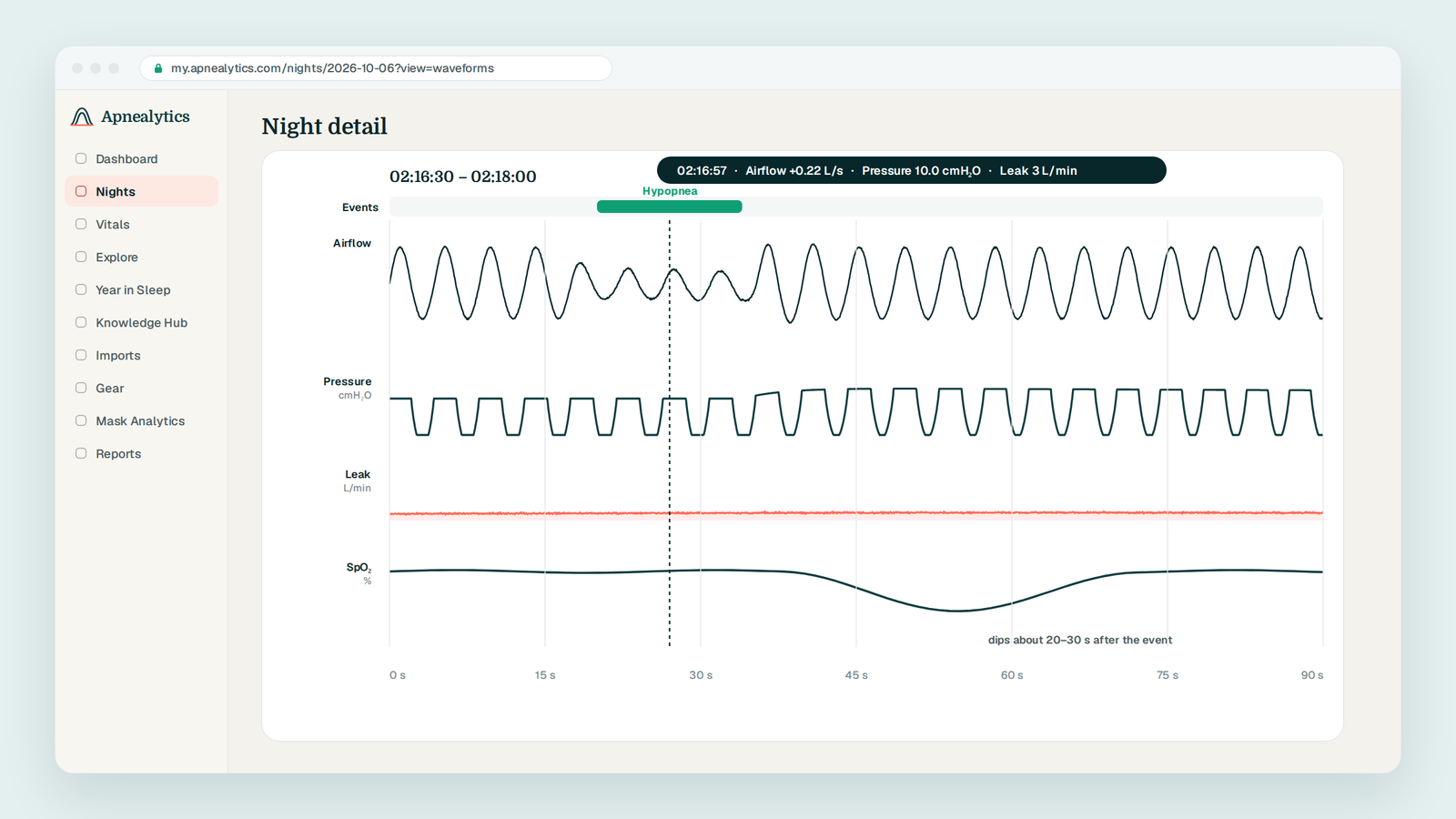
Task: Click the Apnealytics brand name
Action: 146,116
